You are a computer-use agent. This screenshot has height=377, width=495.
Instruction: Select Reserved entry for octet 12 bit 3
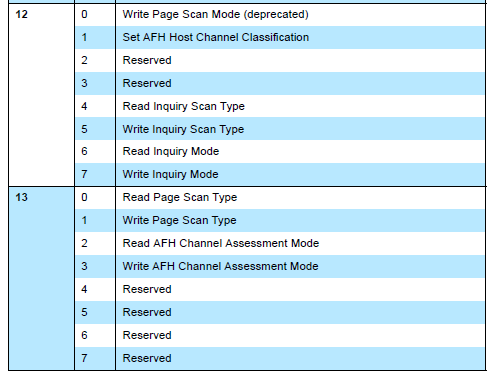coord(147,83)
